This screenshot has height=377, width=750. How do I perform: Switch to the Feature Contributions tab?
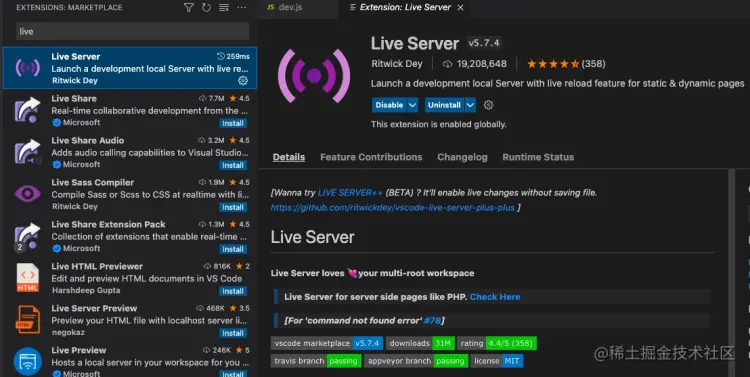371,157
